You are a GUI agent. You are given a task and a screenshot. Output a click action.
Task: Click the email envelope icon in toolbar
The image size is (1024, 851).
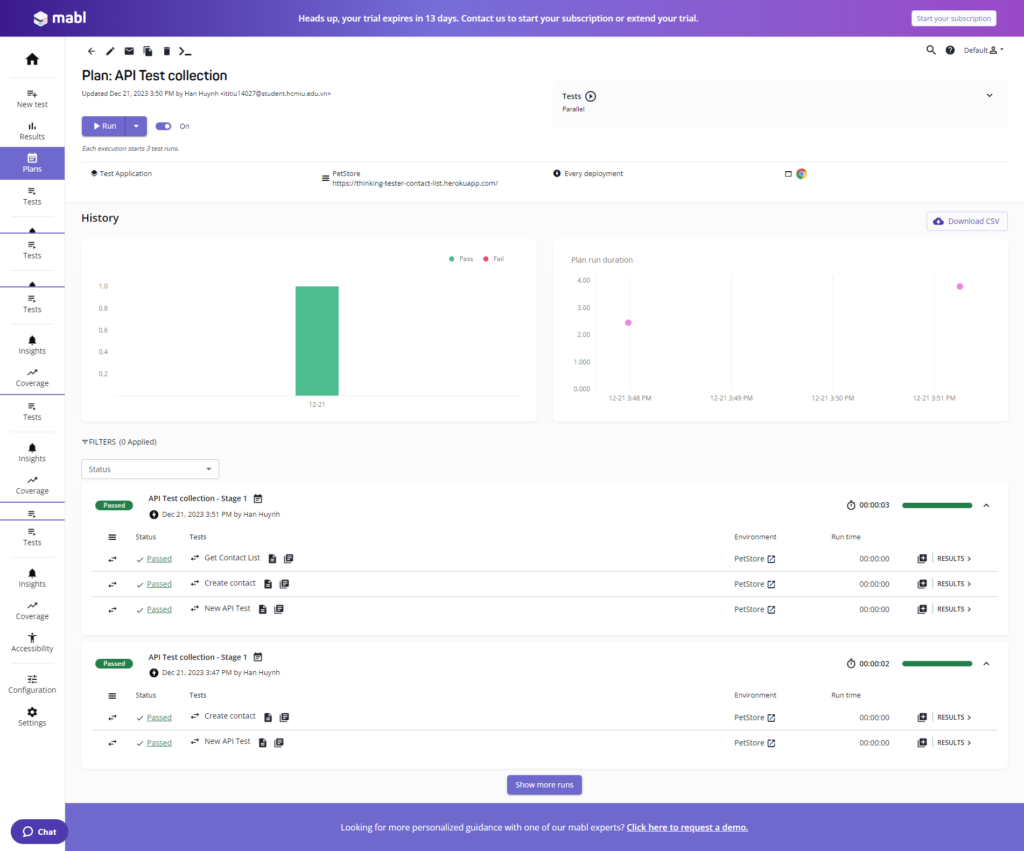pos(129,51)
